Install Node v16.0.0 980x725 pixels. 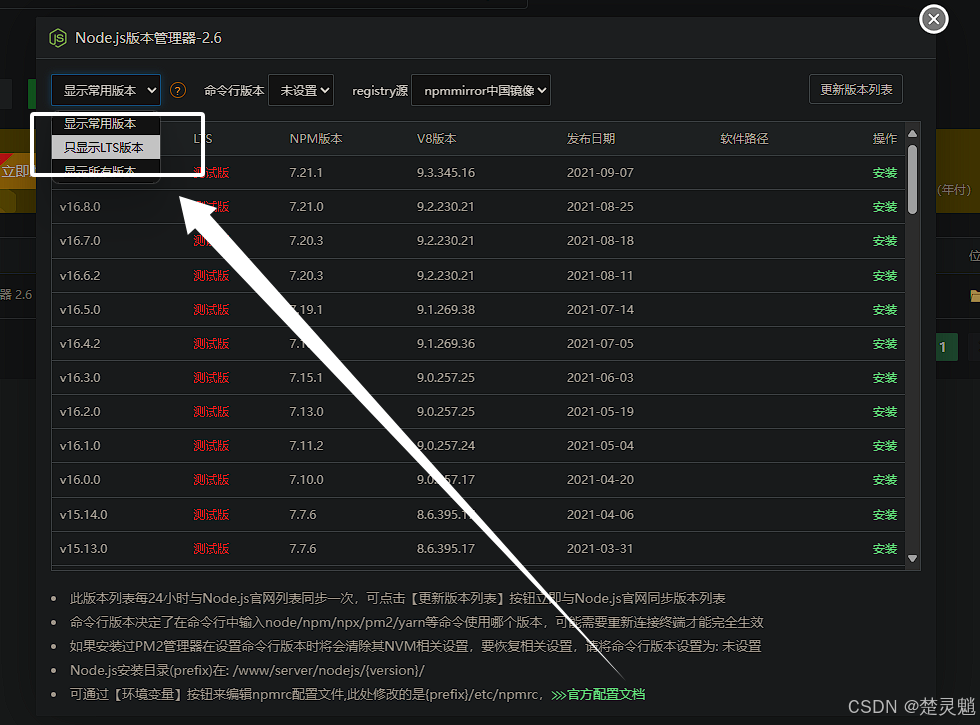[884, 480]
